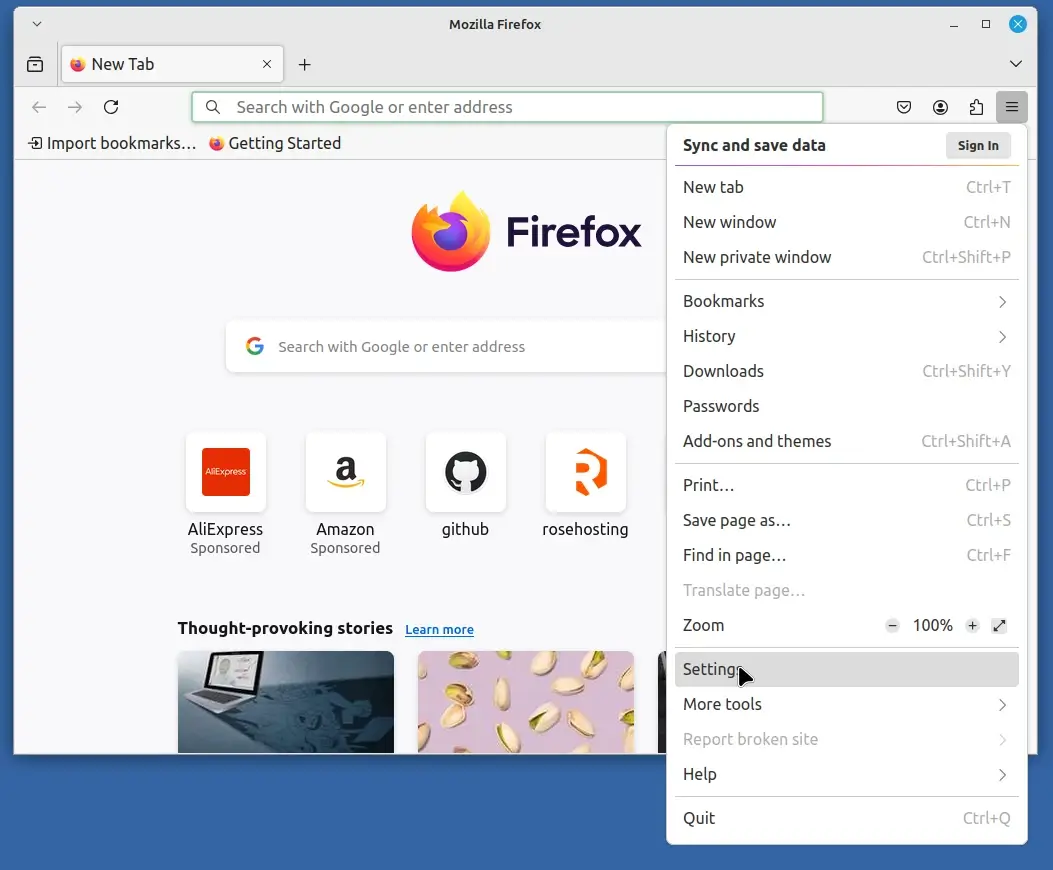The width and height of the screenshot is (1053, 870).
Task: Open Firefox View icon left of tabs
Action: click(35, 64)
